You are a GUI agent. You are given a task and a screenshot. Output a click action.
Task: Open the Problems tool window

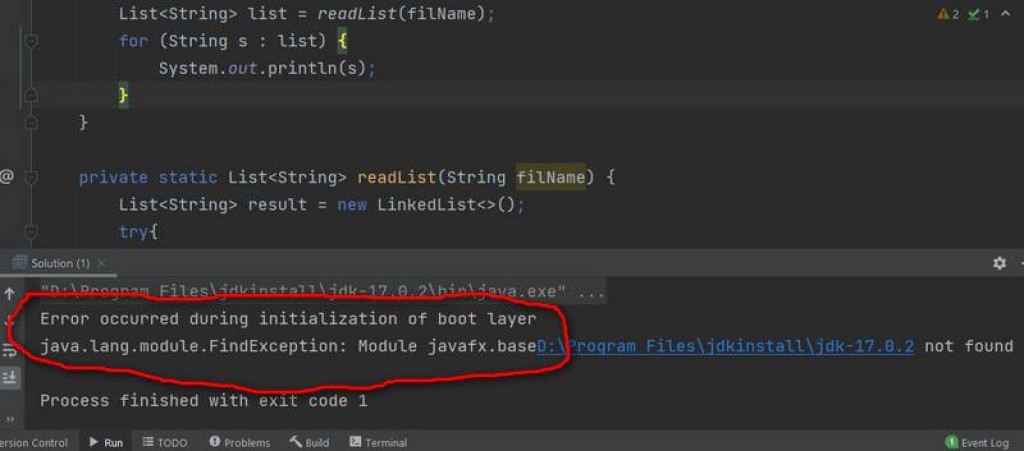click(240, 442)
